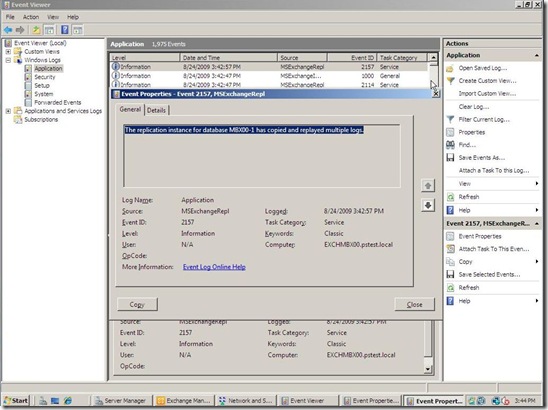Image resolution: width=548 pixels, height=410 pixels.
Task: Sort by Level column header
Action: click(144, 58)
